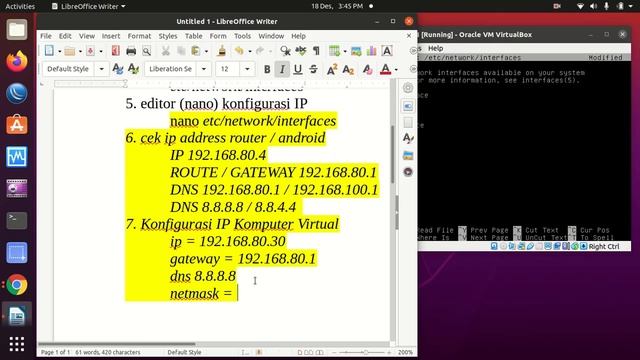Viewport: 640px width, 360px height.
Task: Click Page 1 of 1 status field
Action: click(x=56, y=352)
